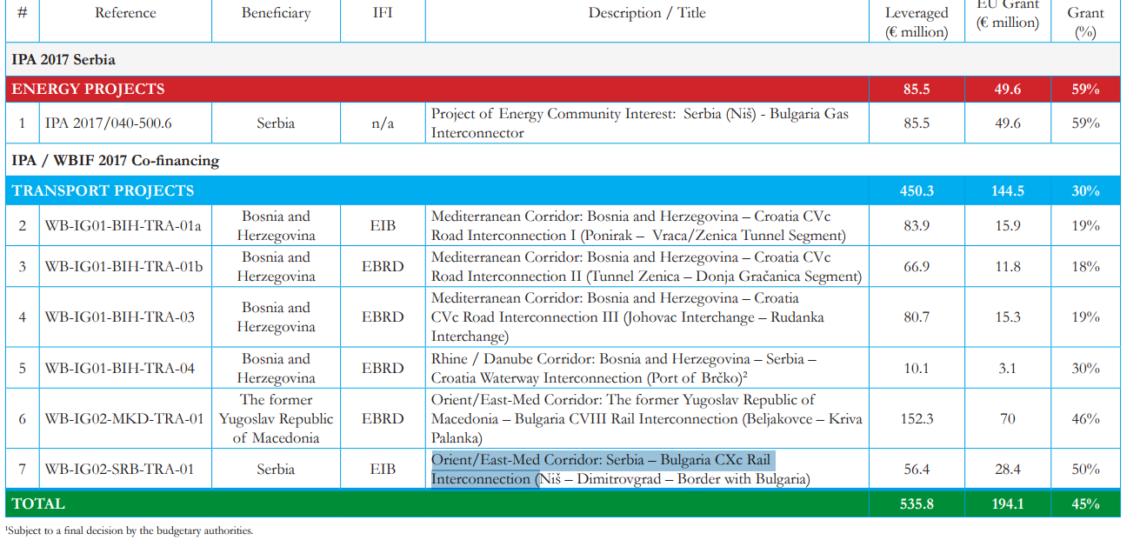
Task: Click the "Rhine / Danube Corridor" description
Action: click(x=624, y=368)
